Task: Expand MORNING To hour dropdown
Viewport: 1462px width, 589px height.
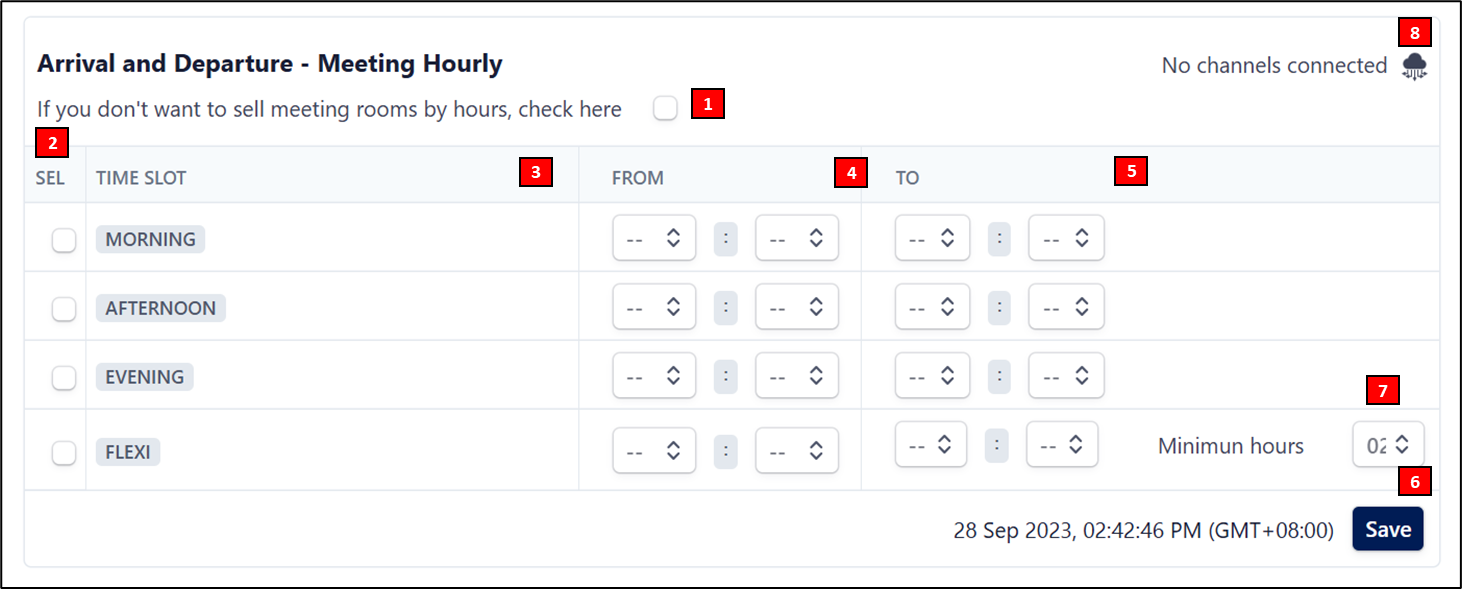Action: 932,238
